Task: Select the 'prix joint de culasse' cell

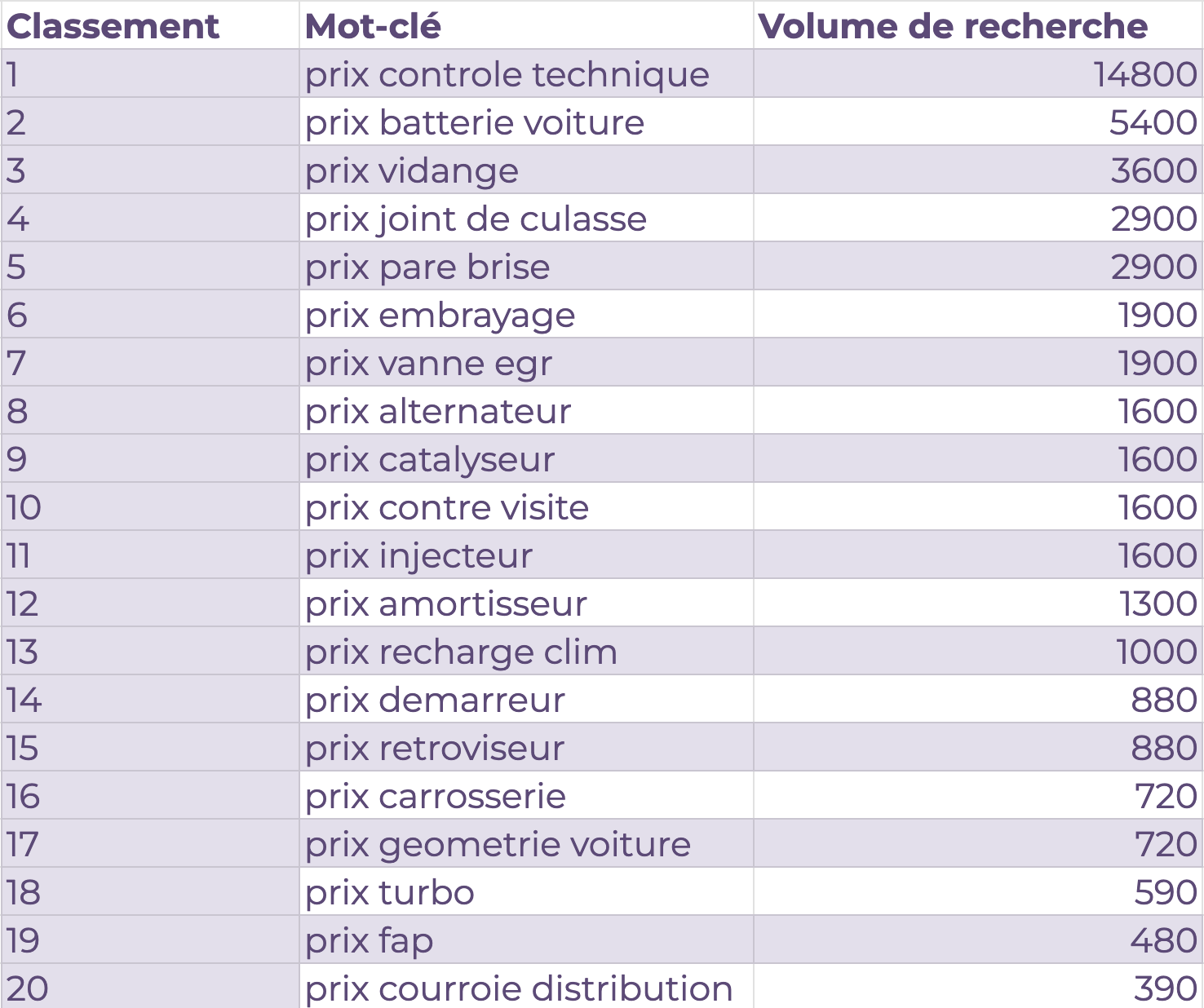Action: click(476, 219)
